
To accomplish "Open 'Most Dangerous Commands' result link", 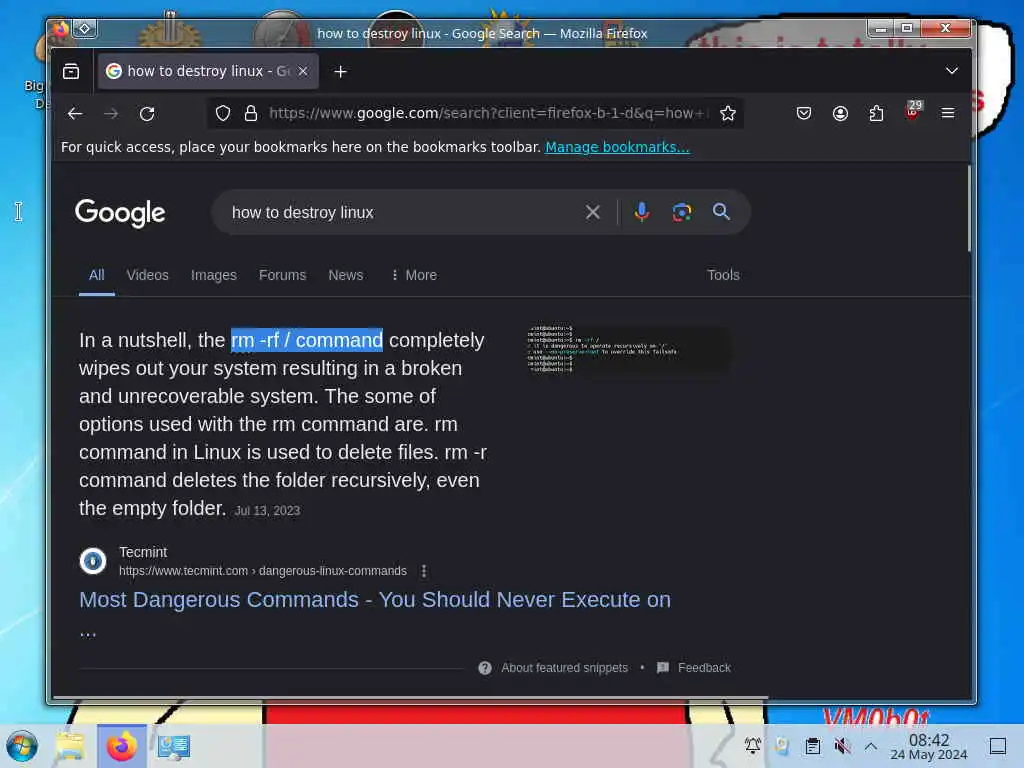I will pyautogui.click(x=375, y=600).
